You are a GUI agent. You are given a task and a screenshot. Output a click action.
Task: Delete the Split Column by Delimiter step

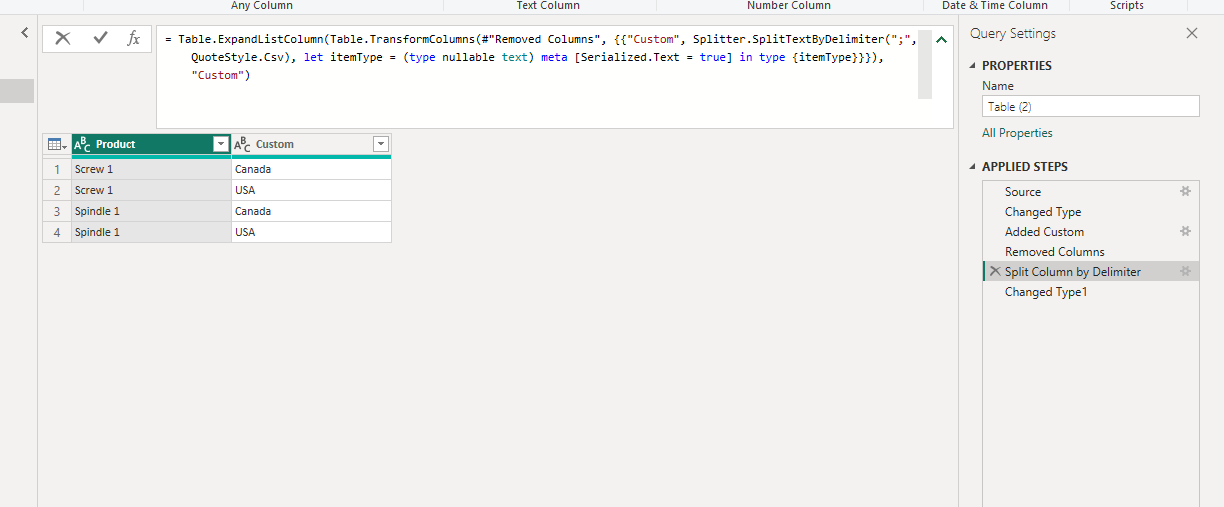pyautogui.click(x=995, y=271)
